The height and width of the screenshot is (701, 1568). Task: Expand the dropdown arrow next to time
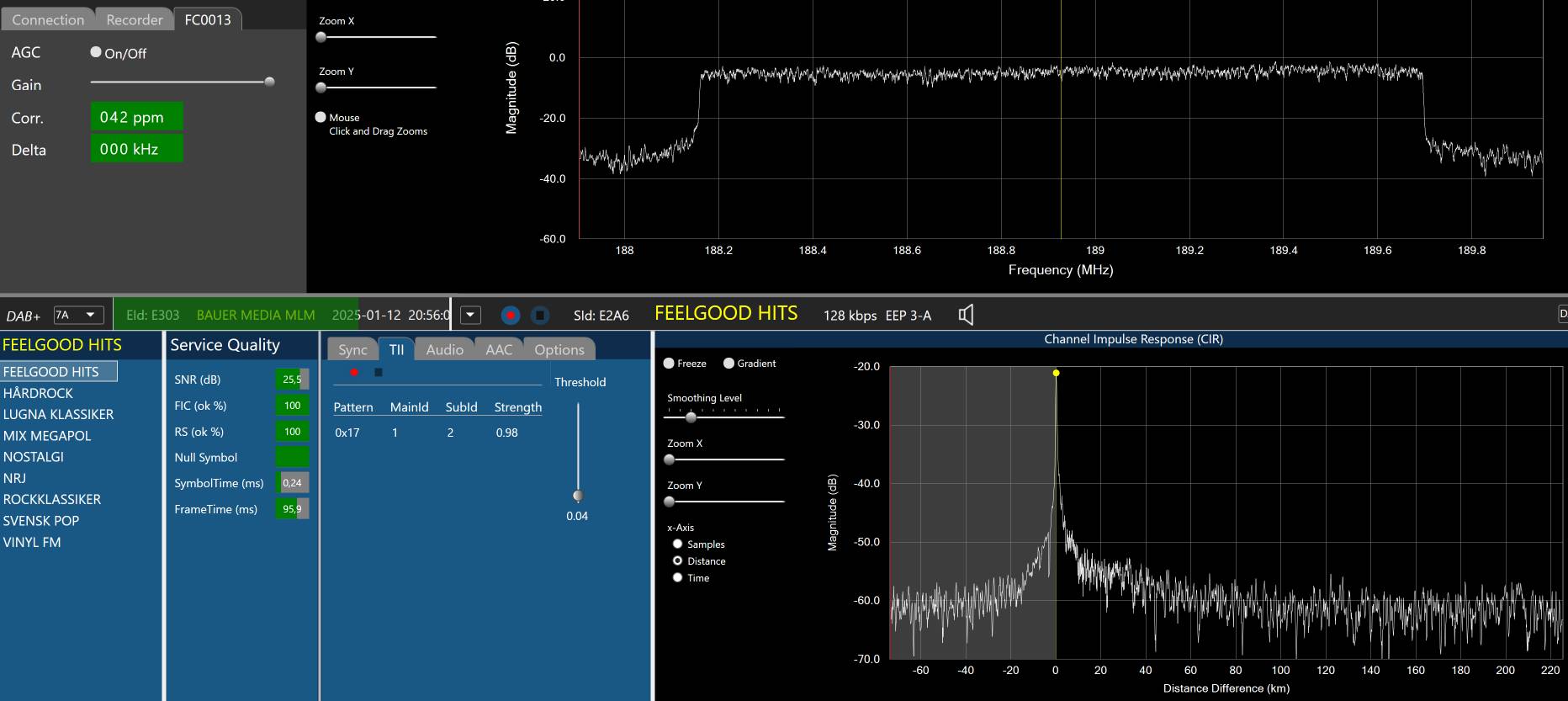coord(471,315)
